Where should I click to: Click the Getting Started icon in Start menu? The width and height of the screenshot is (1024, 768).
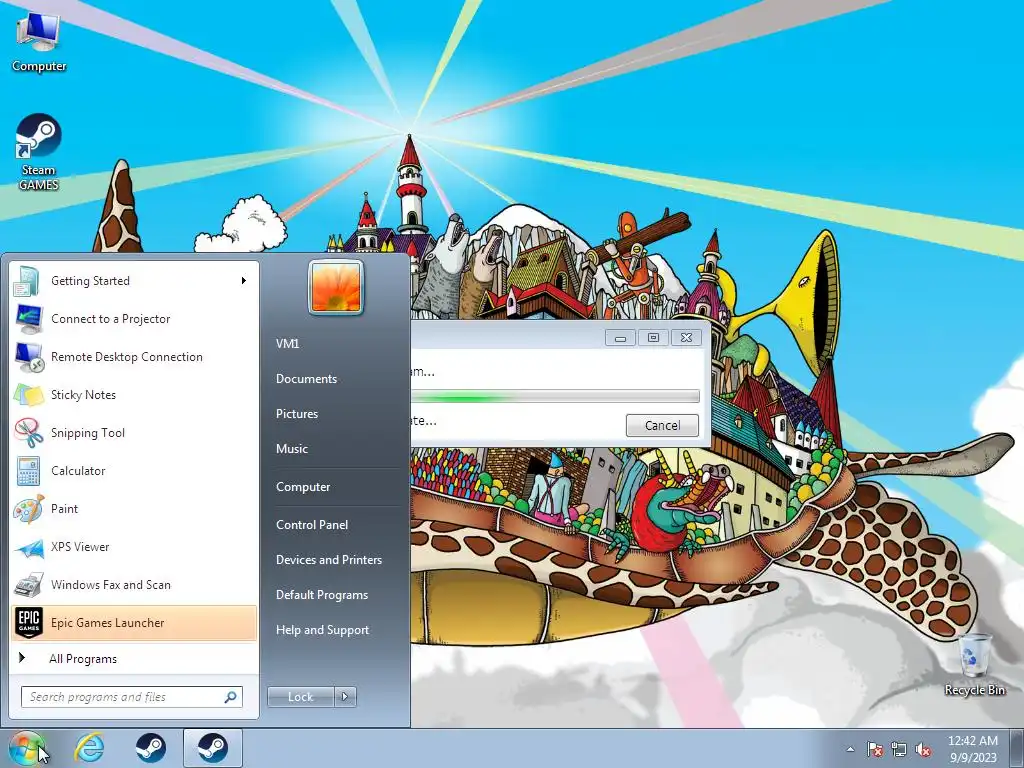click(28, 281)
